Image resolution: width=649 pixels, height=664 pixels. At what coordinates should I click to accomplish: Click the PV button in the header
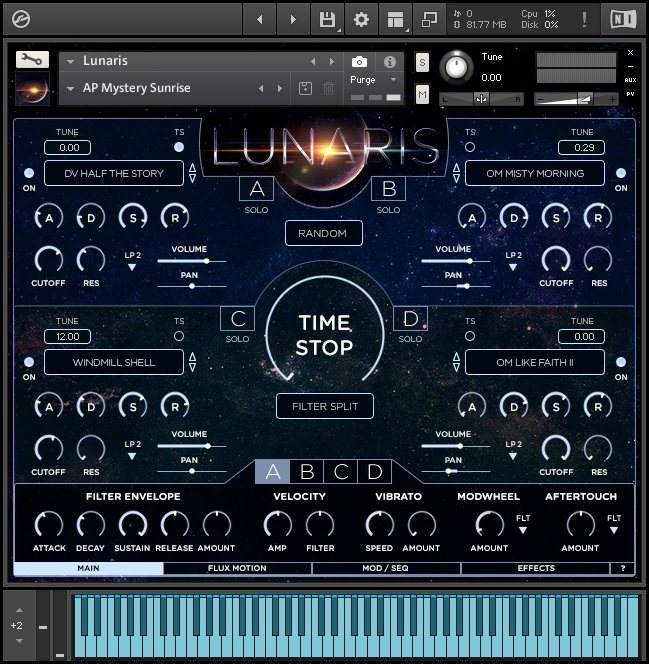pos(630,94)
